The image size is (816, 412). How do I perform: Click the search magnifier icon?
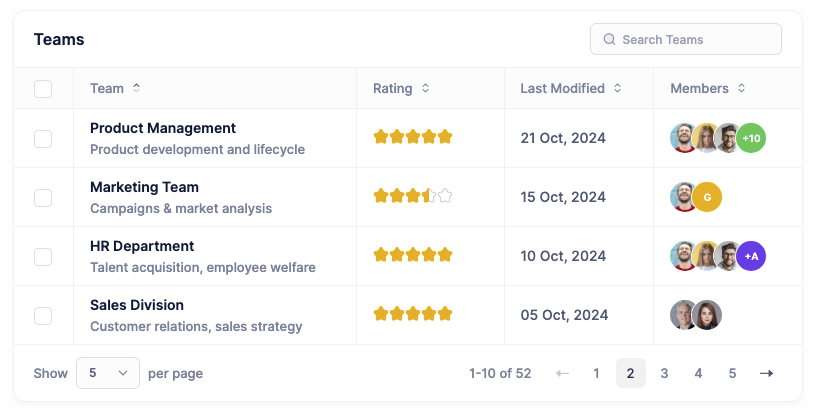[x=608, y=40]
